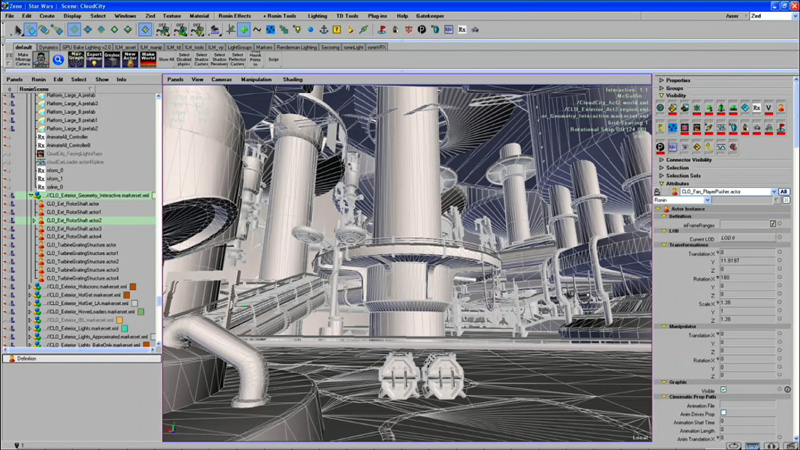
Task: Toggle the Rx visibility filter icon
Action: [755, 108]
